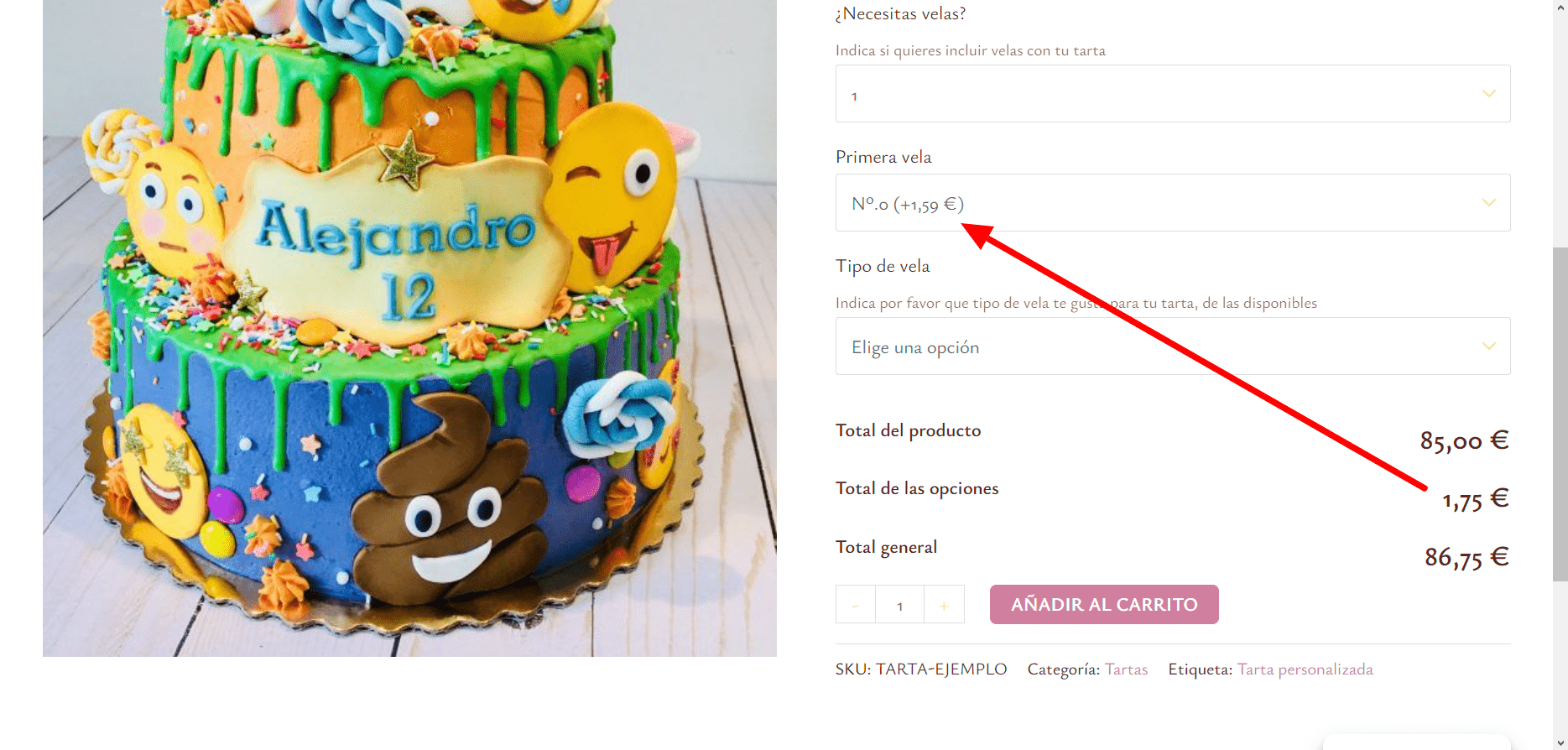Open the 'Tartas' category link
Viewport: 1568px width, 750px height.
pyautogui.click(x=1126, y=669)
